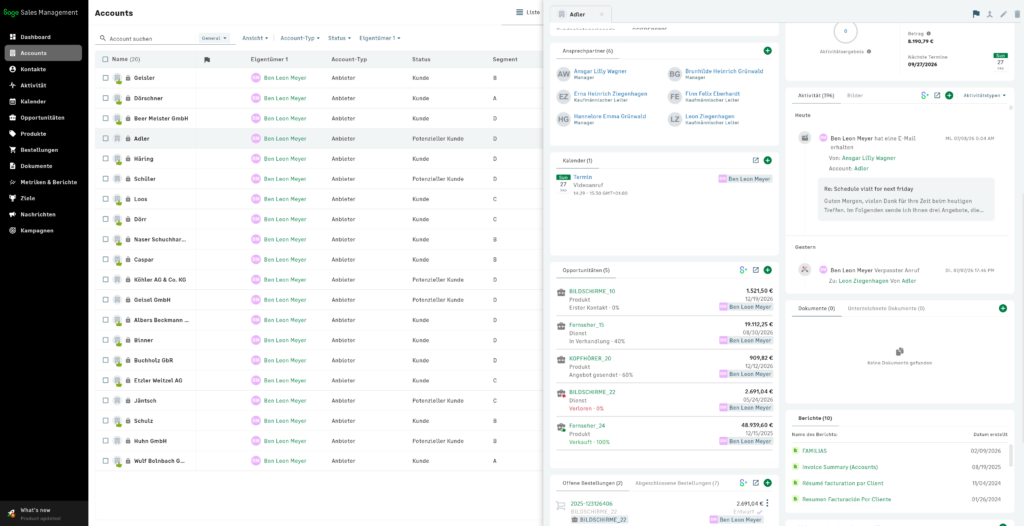This screenshot has width=1024, height=526.
Task: Click the S+ icon in Opportunitäten panel
Action: tap(743, 270)
